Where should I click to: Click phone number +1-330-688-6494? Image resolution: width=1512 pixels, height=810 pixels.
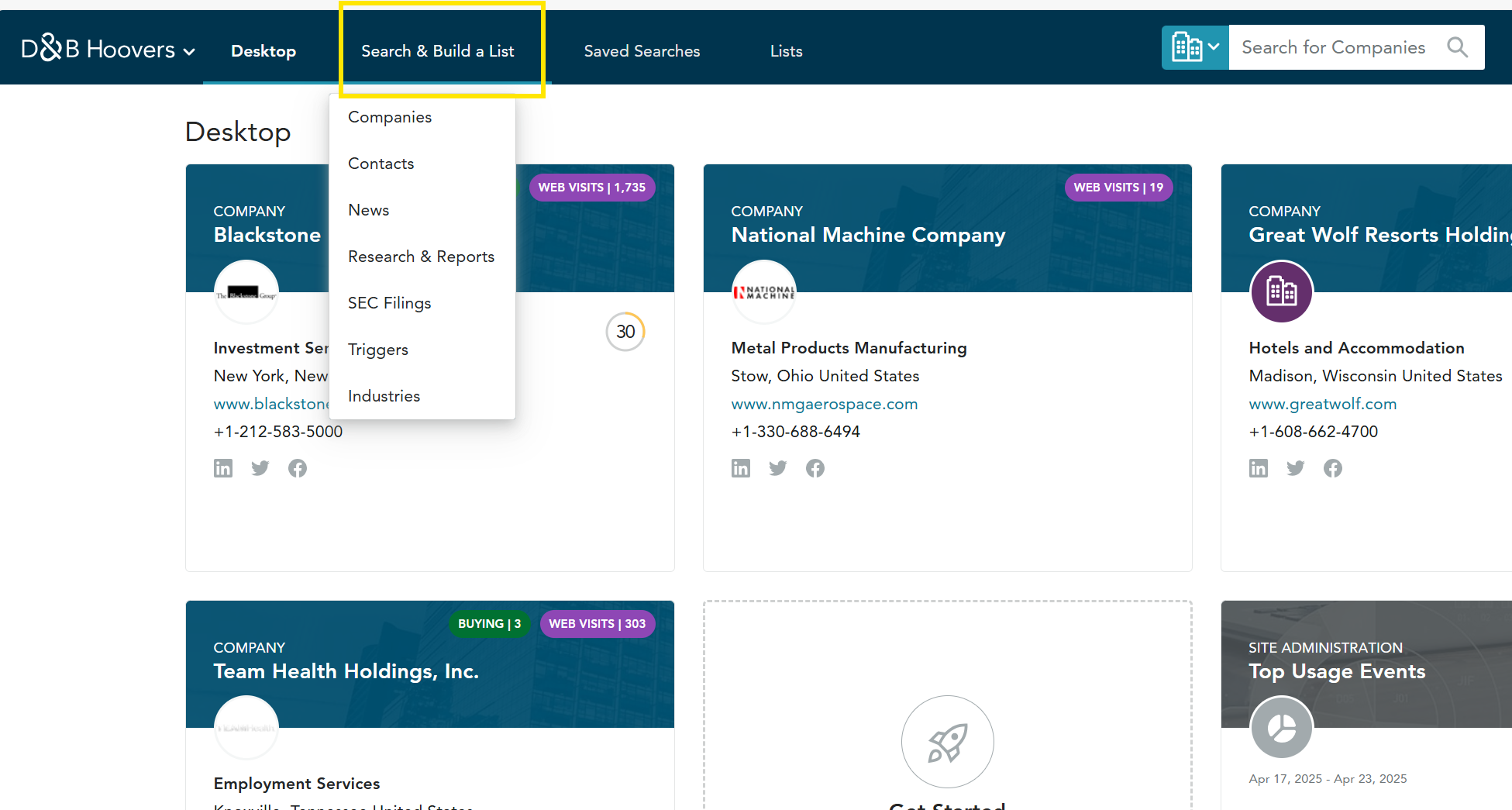coord(796,432)
